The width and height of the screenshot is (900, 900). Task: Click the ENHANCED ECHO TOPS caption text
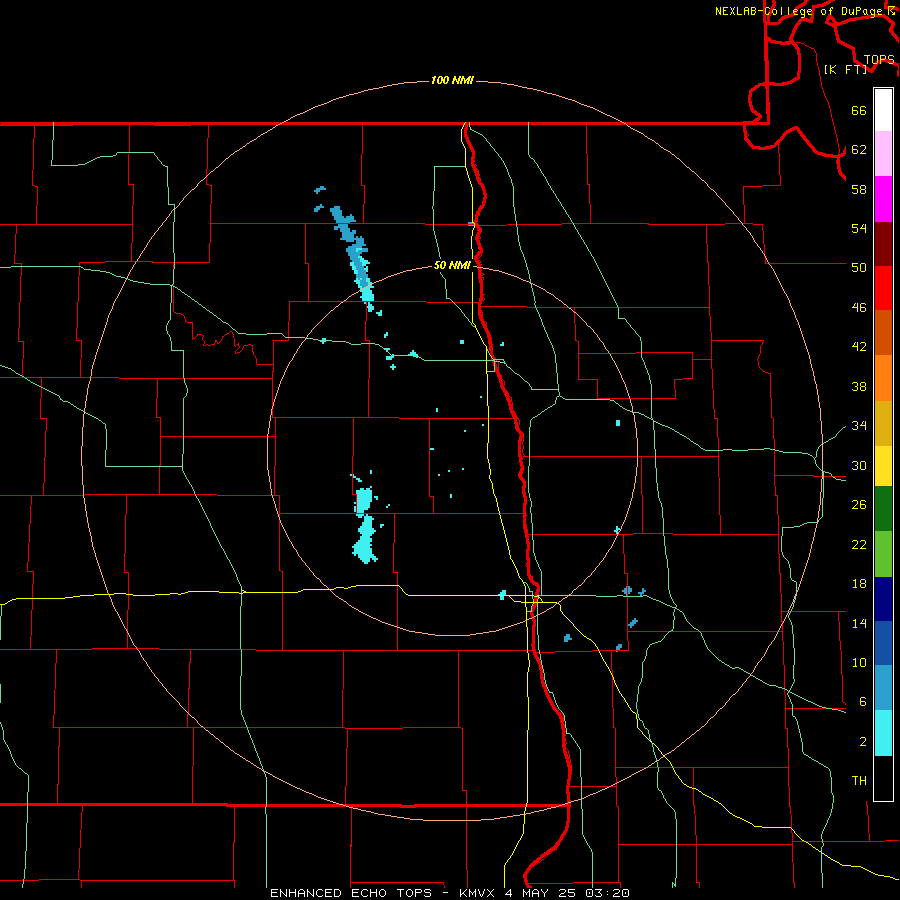pos(351,893)
